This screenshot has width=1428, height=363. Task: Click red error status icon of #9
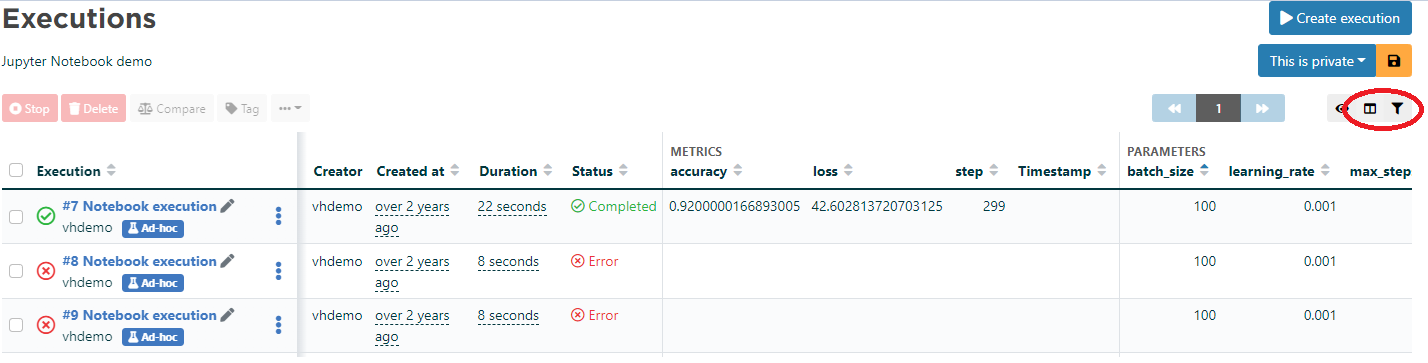coord(46,325)
